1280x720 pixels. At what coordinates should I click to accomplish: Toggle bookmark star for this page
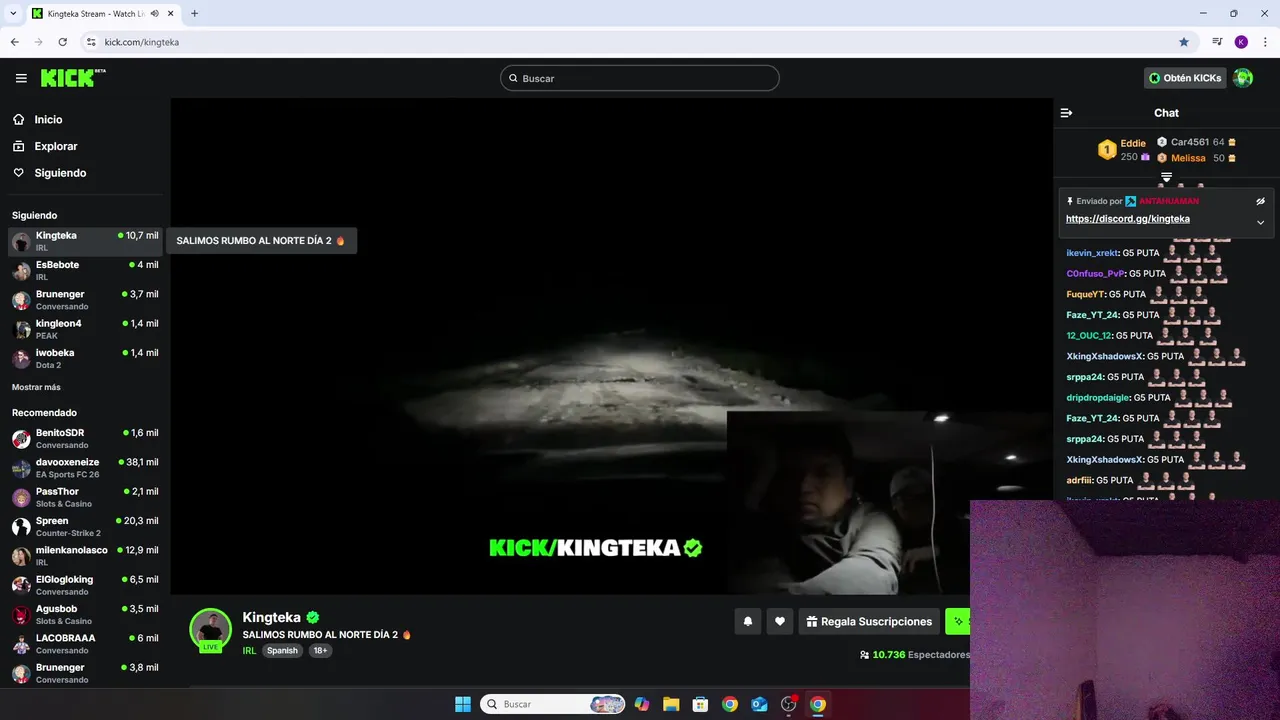tap(1184, 42)
